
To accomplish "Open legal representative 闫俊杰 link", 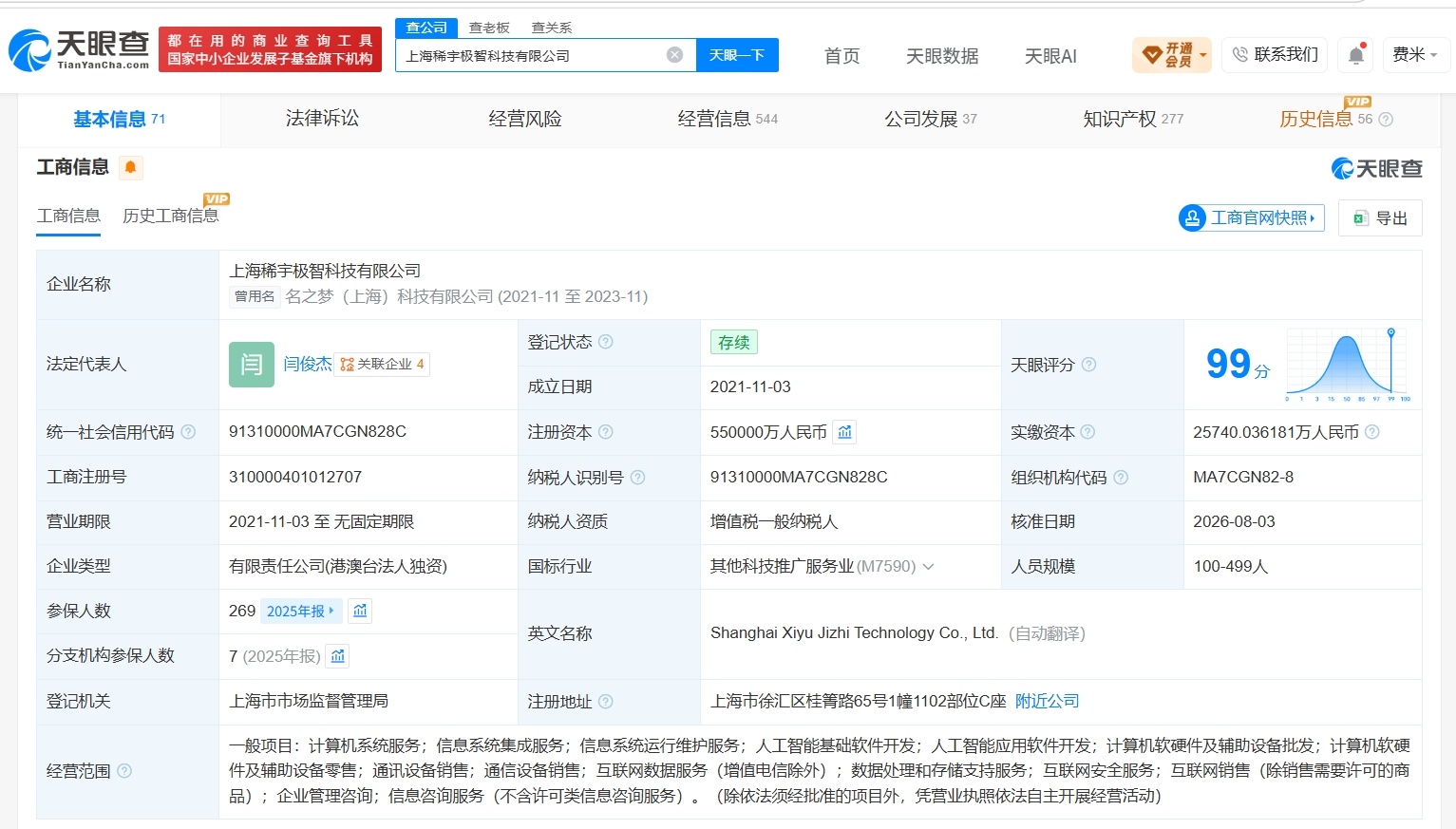I will [x=308, y=364].
